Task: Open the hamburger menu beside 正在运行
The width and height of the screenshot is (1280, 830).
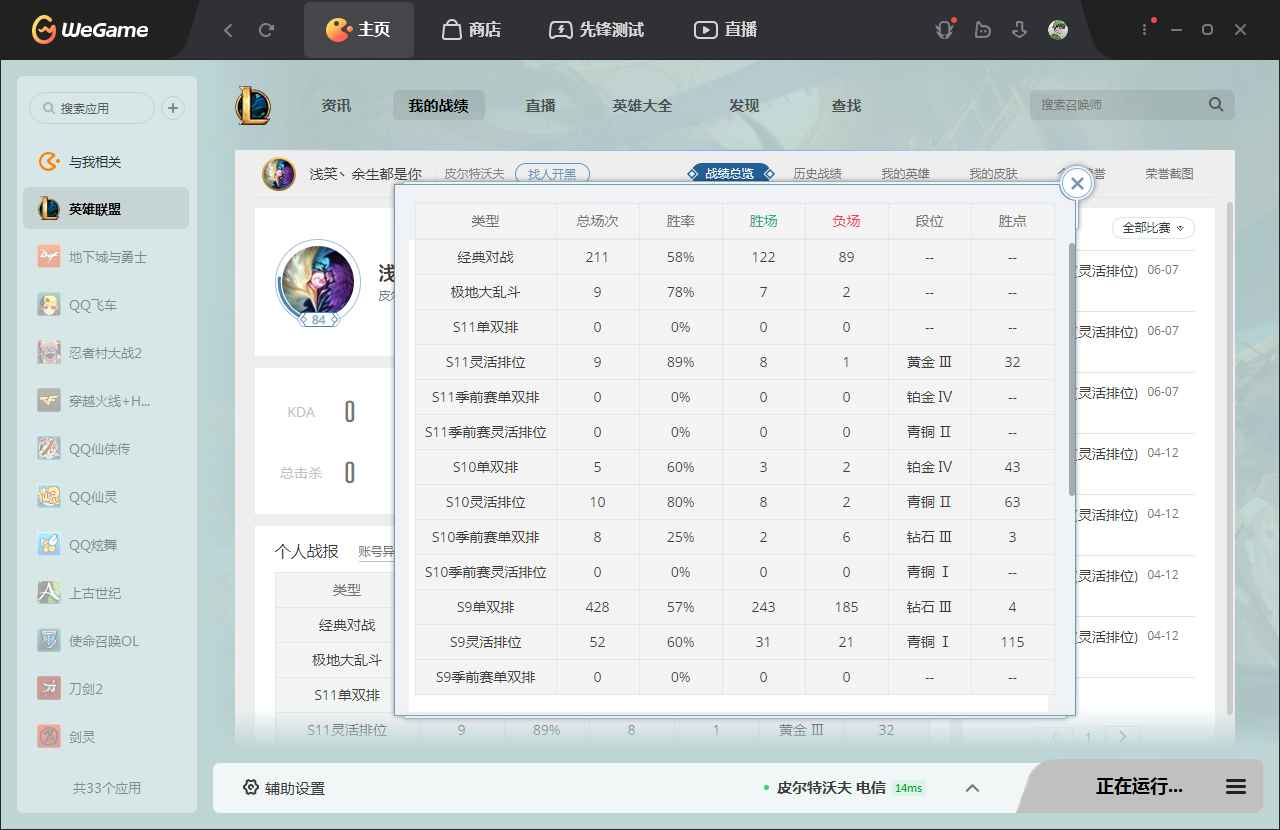Action: tap(1236, 787)
